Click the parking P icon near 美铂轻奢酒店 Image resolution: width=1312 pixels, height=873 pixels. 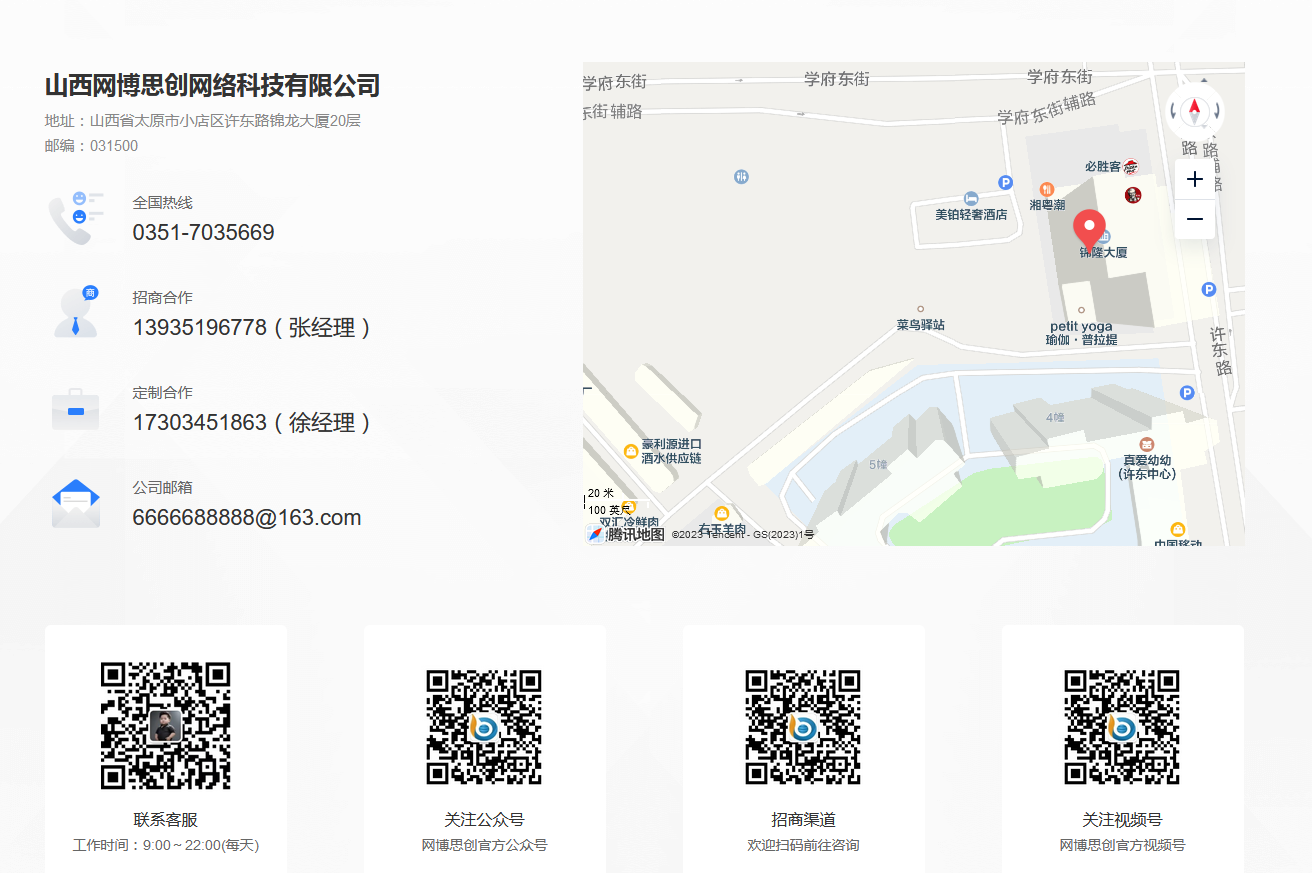coord(1003,182)
